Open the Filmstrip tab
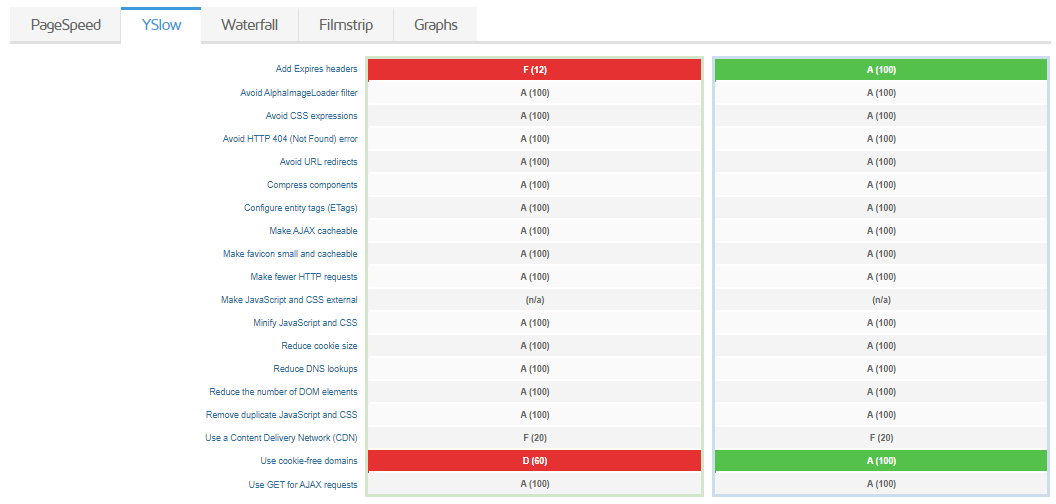 tap(346, 26)
